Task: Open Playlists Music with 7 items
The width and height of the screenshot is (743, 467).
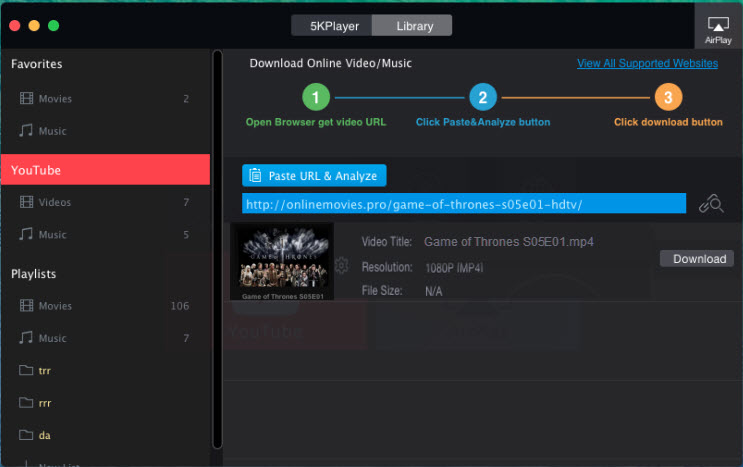Action: (x=105, y=338)
